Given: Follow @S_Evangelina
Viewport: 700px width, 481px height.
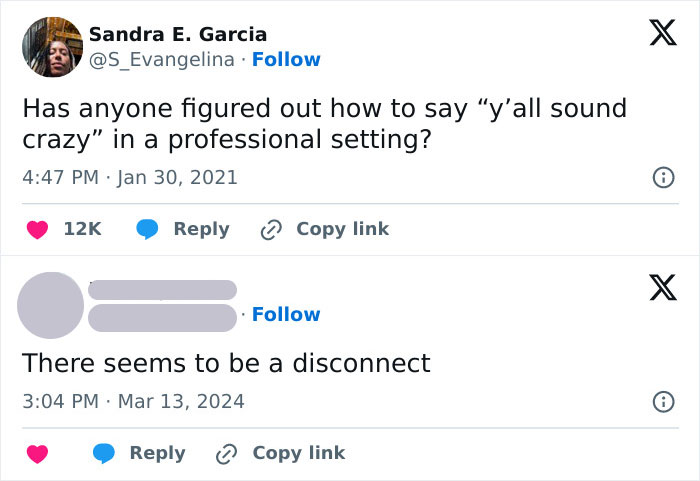Looking at the screenshot, I should click(286, 60).
